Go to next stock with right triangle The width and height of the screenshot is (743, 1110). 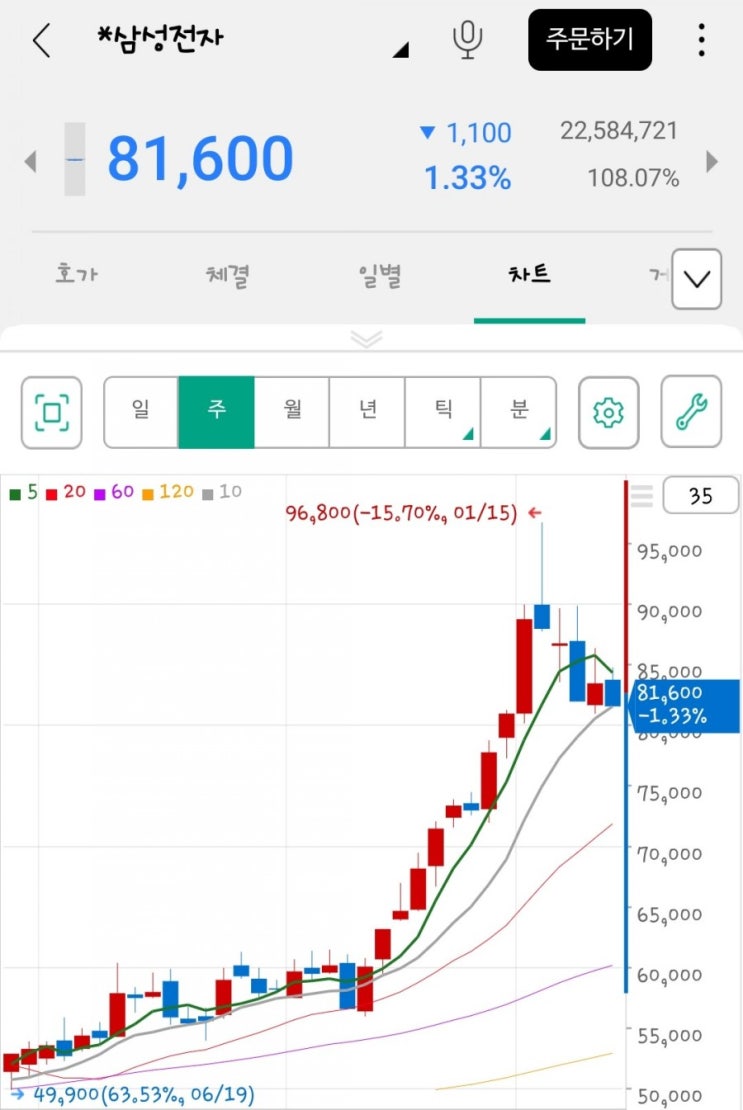pyautogui.click(x=712, y=161)
